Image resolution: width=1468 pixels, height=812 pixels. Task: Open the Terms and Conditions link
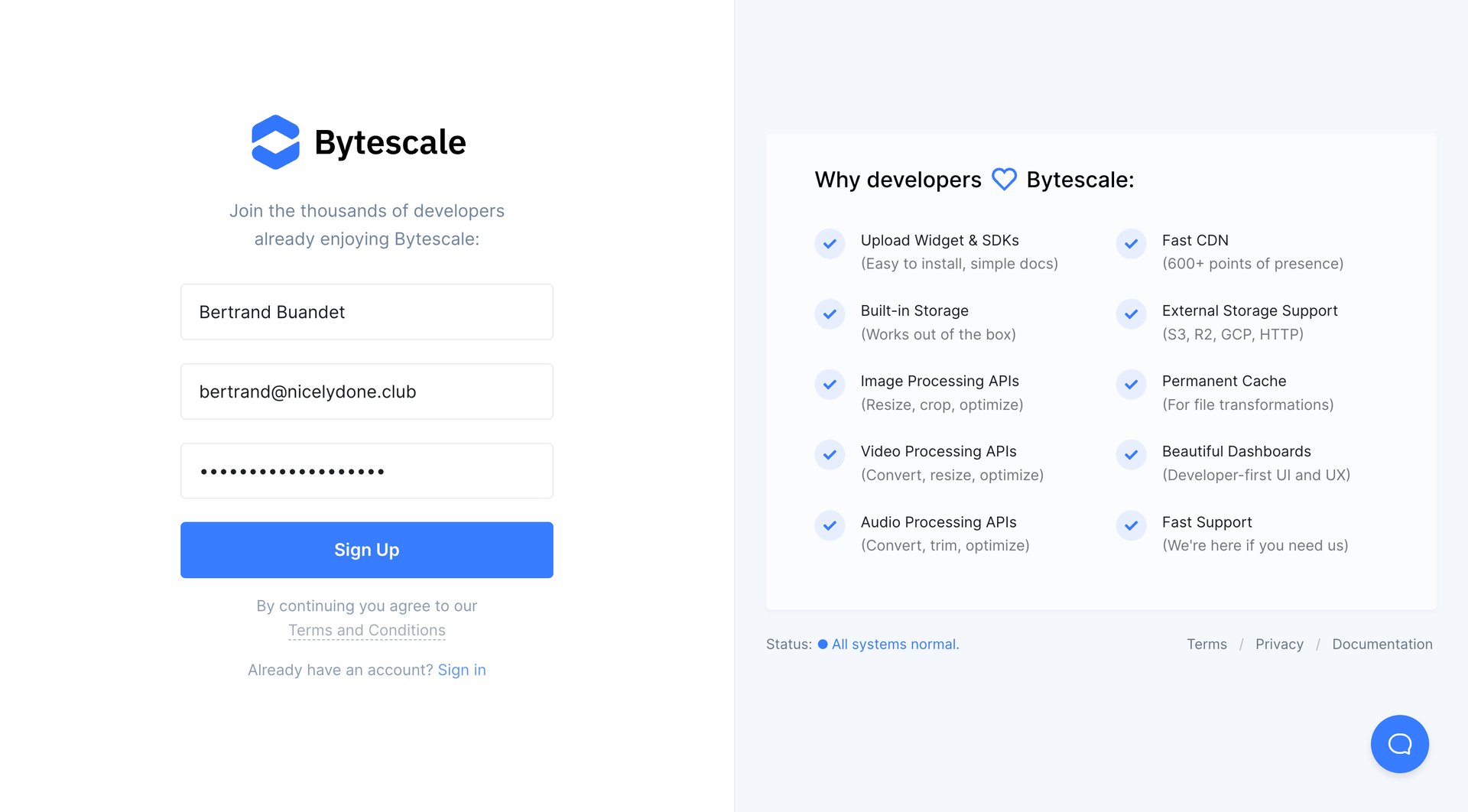pos(366,630)
